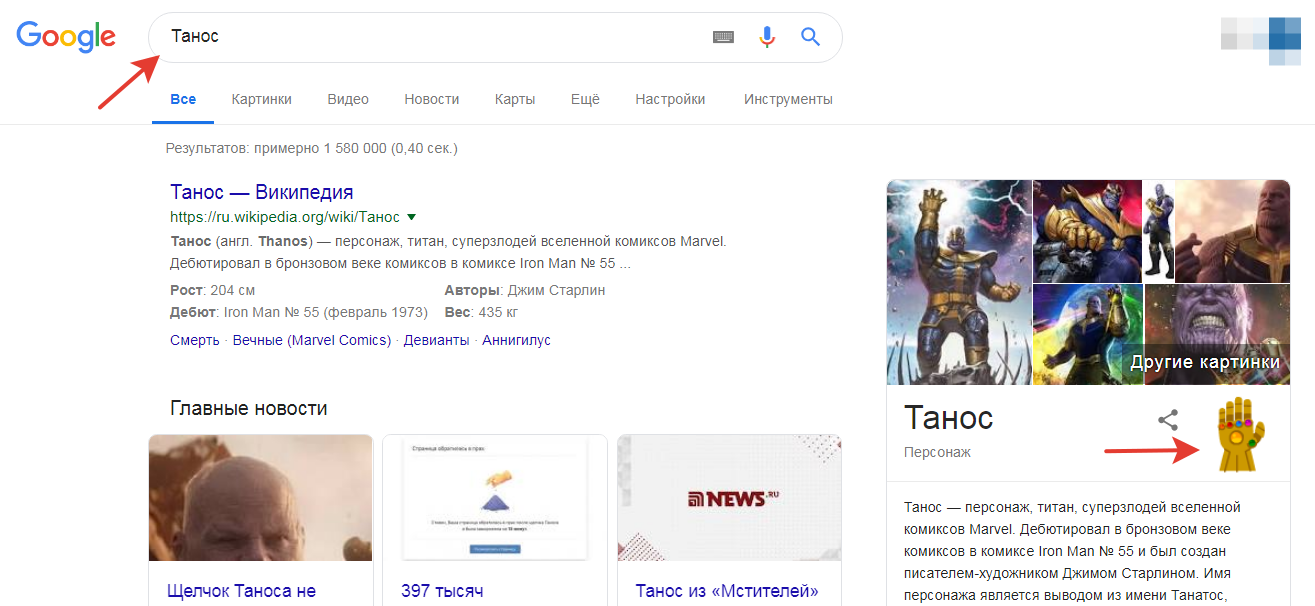The width and height of the screenshot is (1315, 606).
Task: Open the NEWS.ru news card image
Action: coord(729,498)
